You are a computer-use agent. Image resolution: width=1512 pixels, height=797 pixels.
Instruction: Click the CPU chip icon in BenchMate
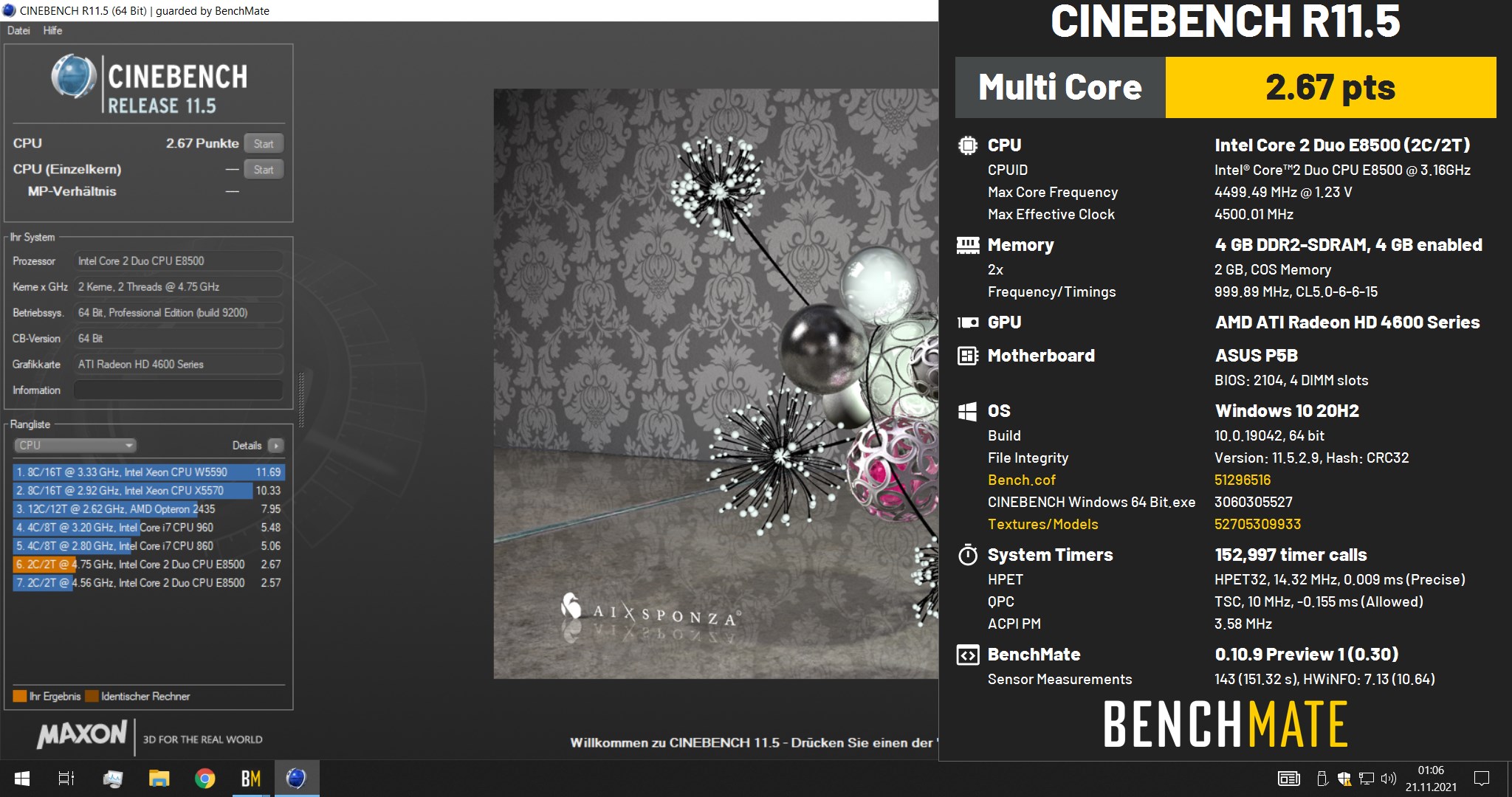[x=968, y=145]
